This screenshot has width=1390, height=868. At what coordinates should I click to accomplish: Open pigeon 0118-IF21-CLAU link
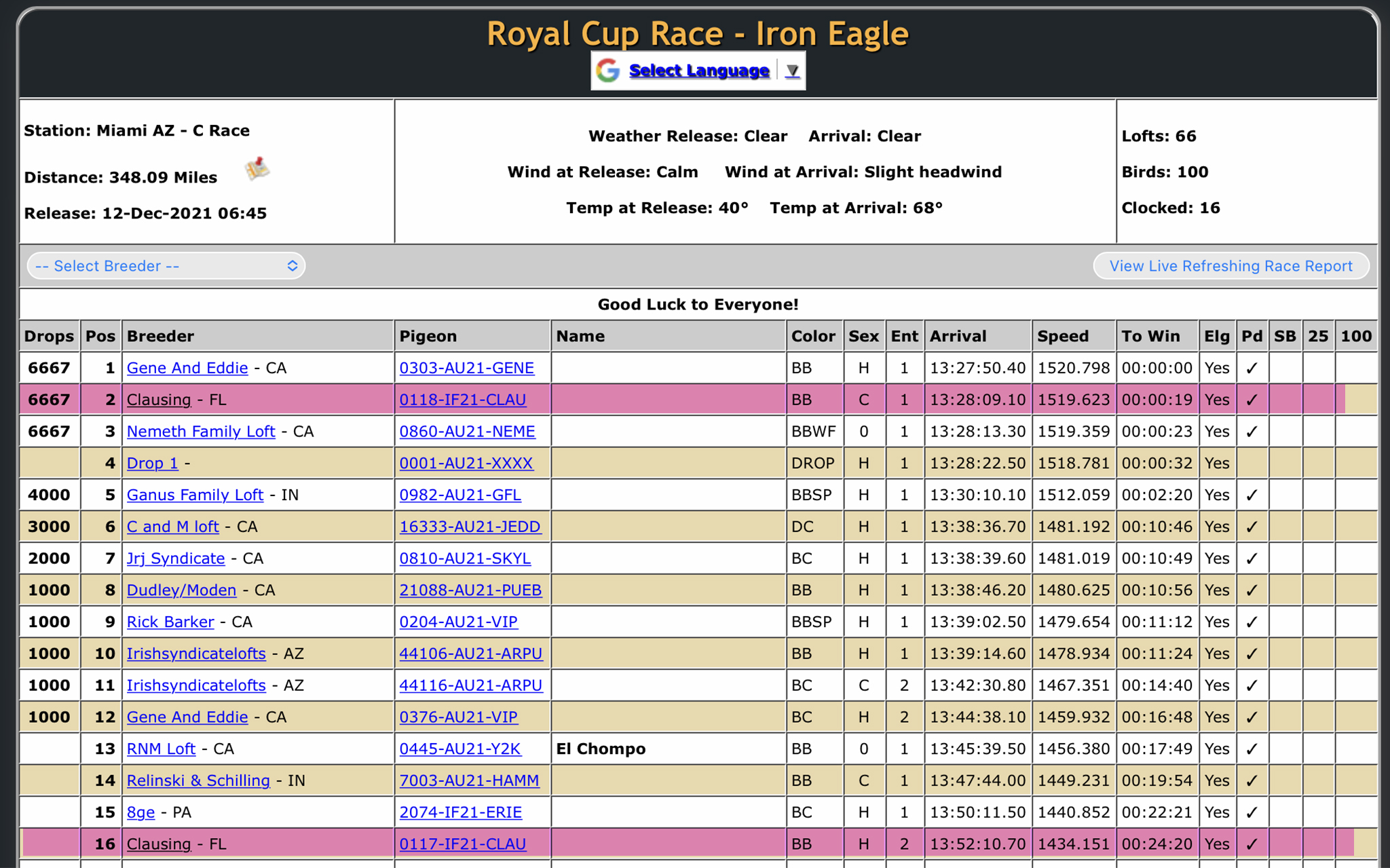[462, 400]
